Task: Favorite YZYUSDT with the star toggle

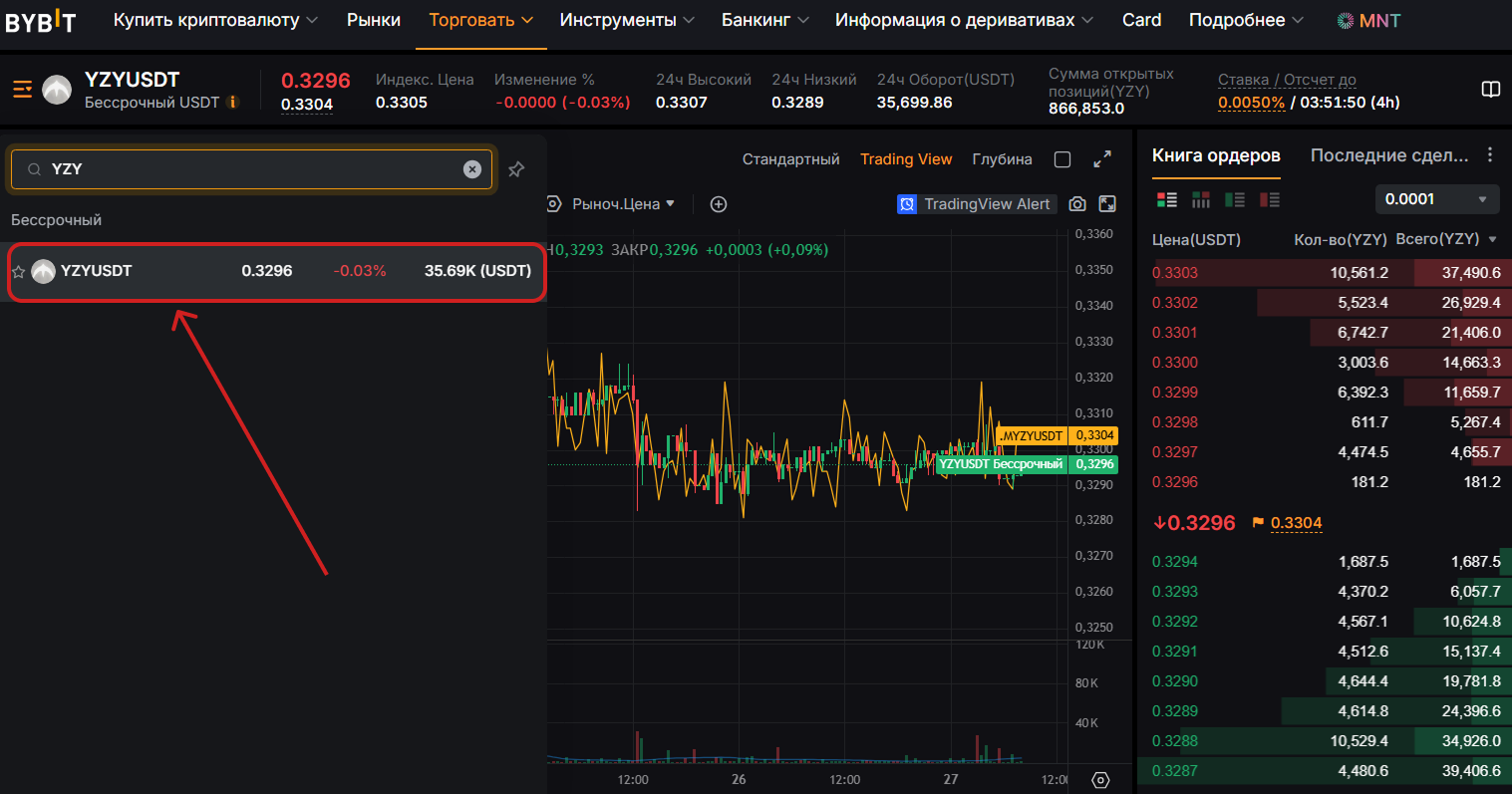Action: click(17, 271)
